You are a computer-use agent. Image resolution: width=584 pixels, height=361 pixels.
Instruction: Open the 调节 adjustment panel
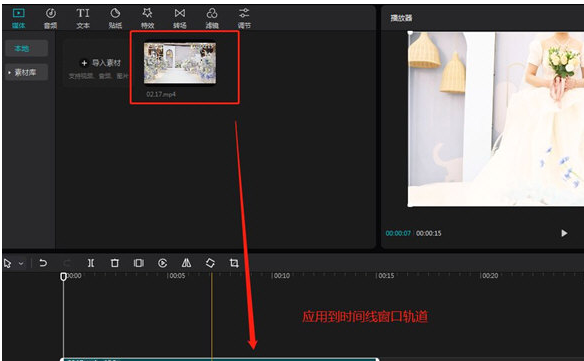click(x=244, y=18)
